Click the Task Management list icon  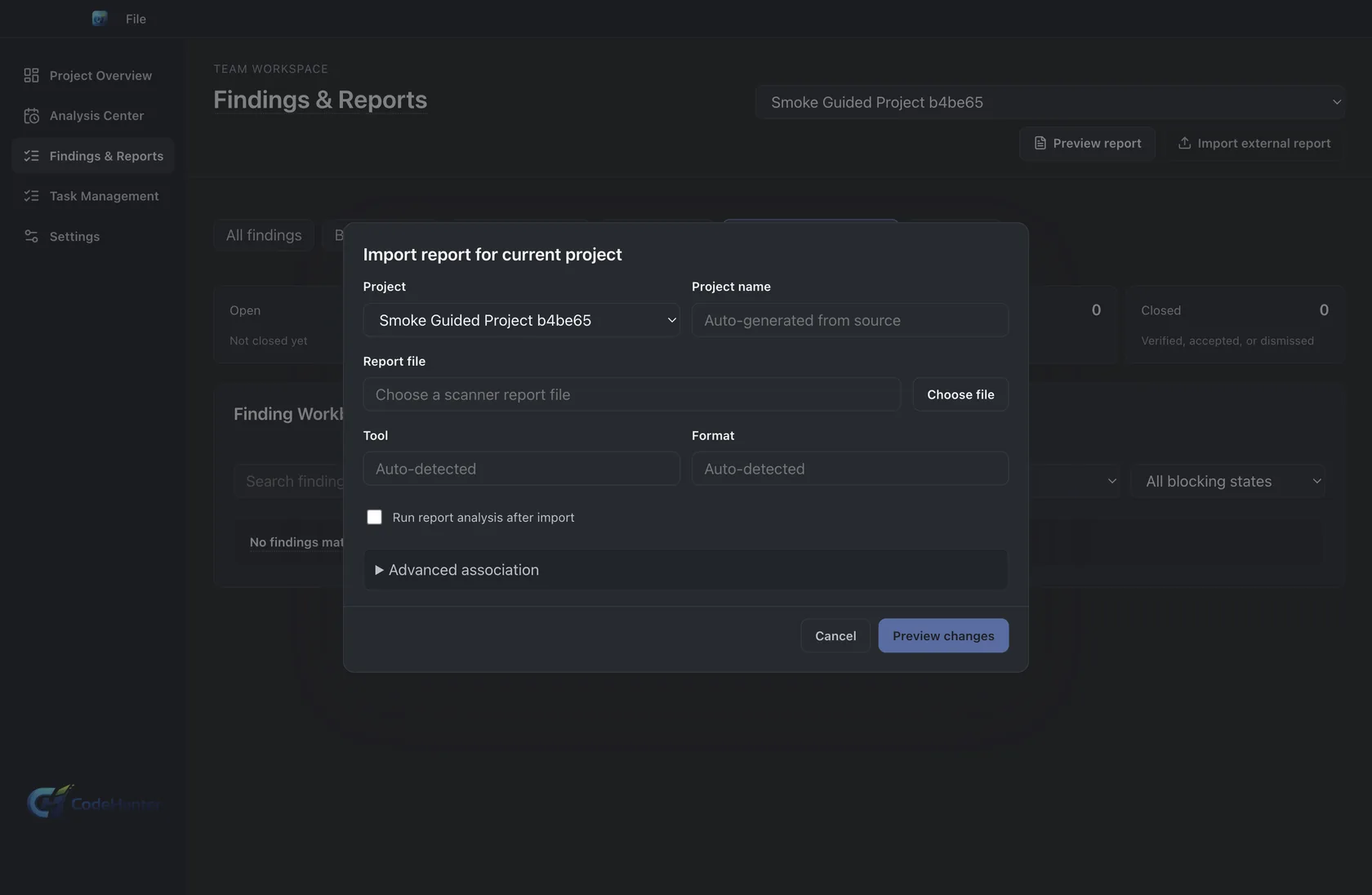32,196
